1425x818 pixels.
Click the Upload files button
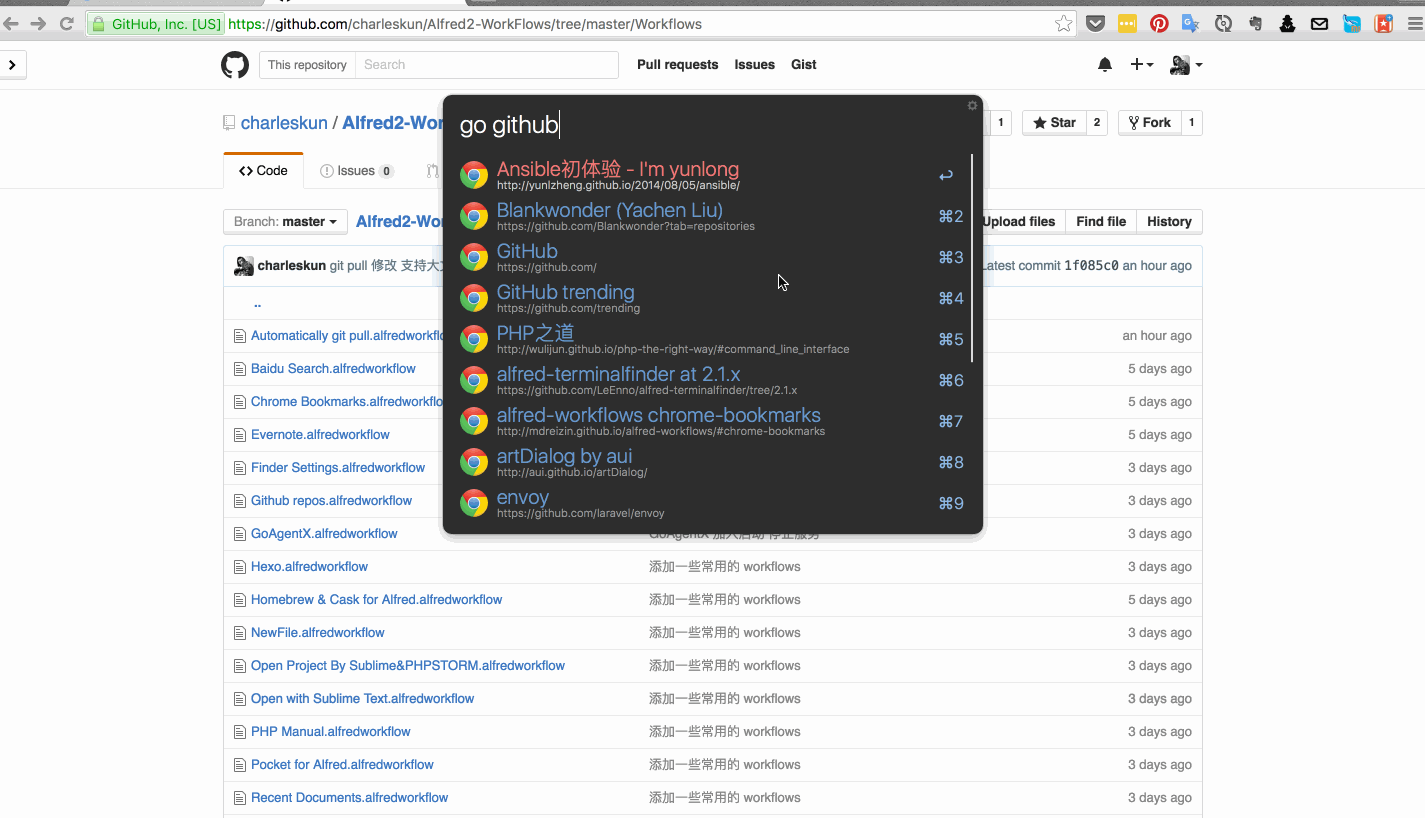click(1018, 222)
